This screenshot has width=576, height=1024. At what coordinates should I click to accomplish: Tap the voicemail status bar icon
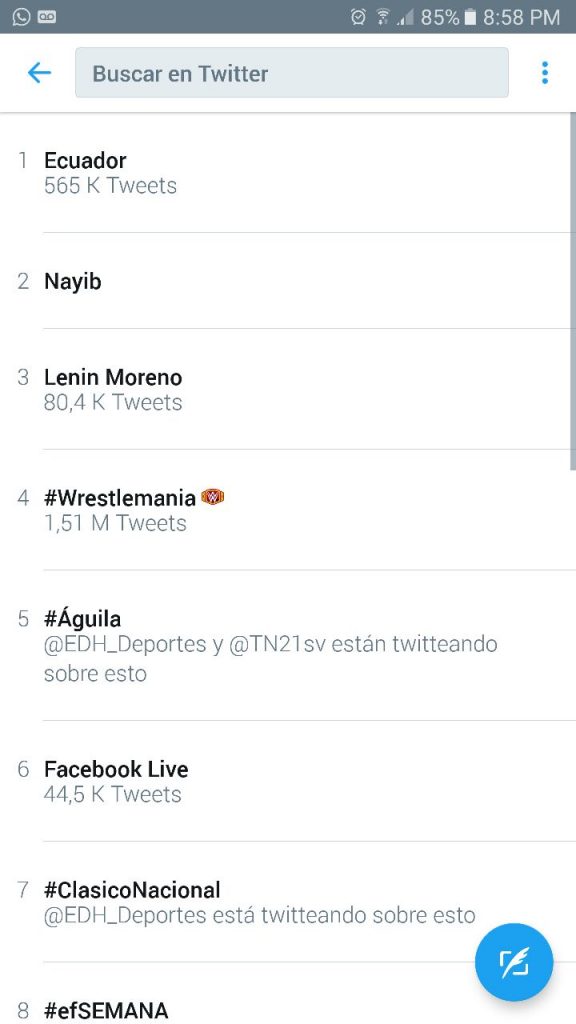[47, 17]
